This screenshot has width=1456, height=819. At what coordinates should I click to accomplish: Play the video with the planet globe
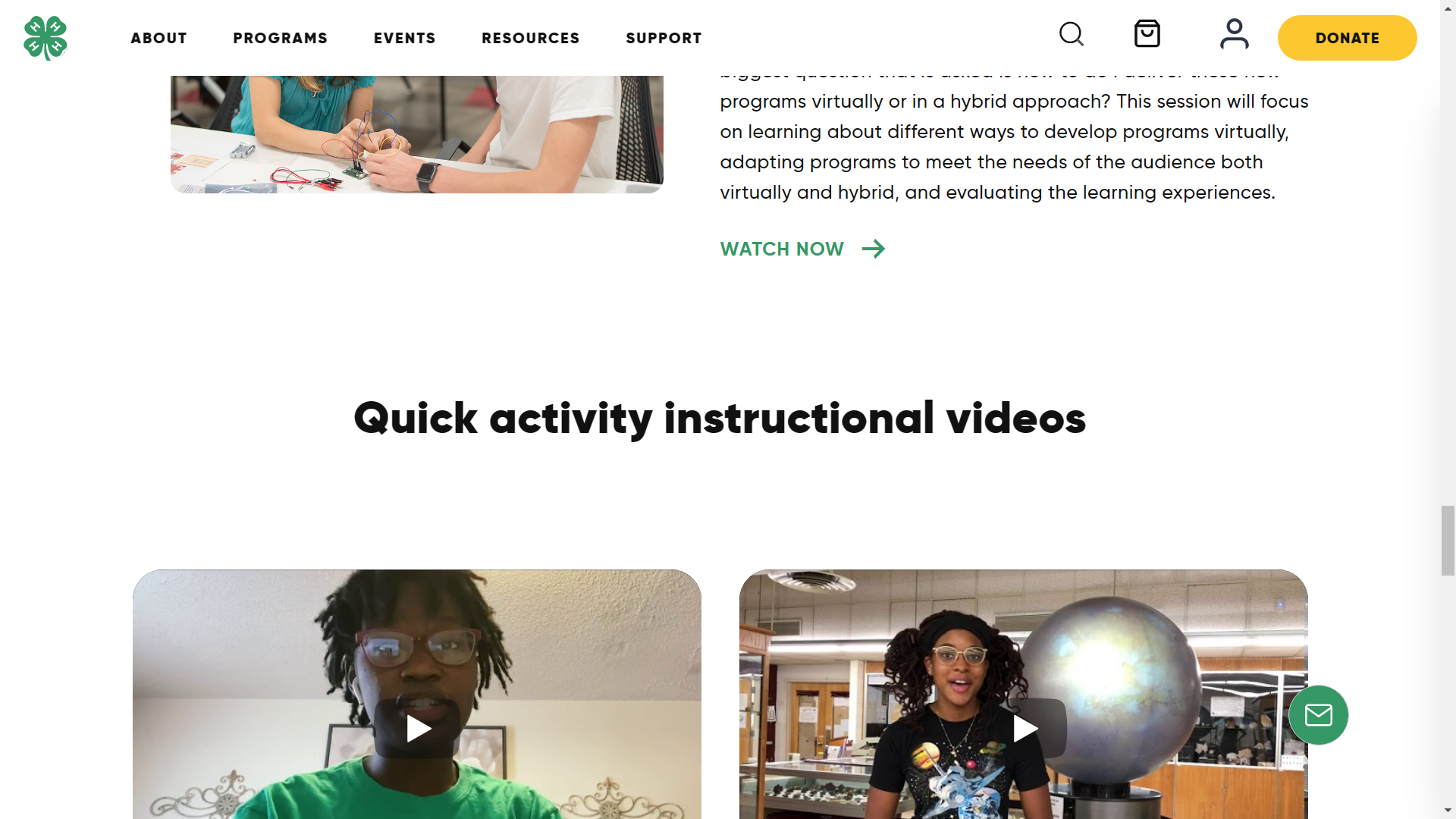click(1024, 729)
